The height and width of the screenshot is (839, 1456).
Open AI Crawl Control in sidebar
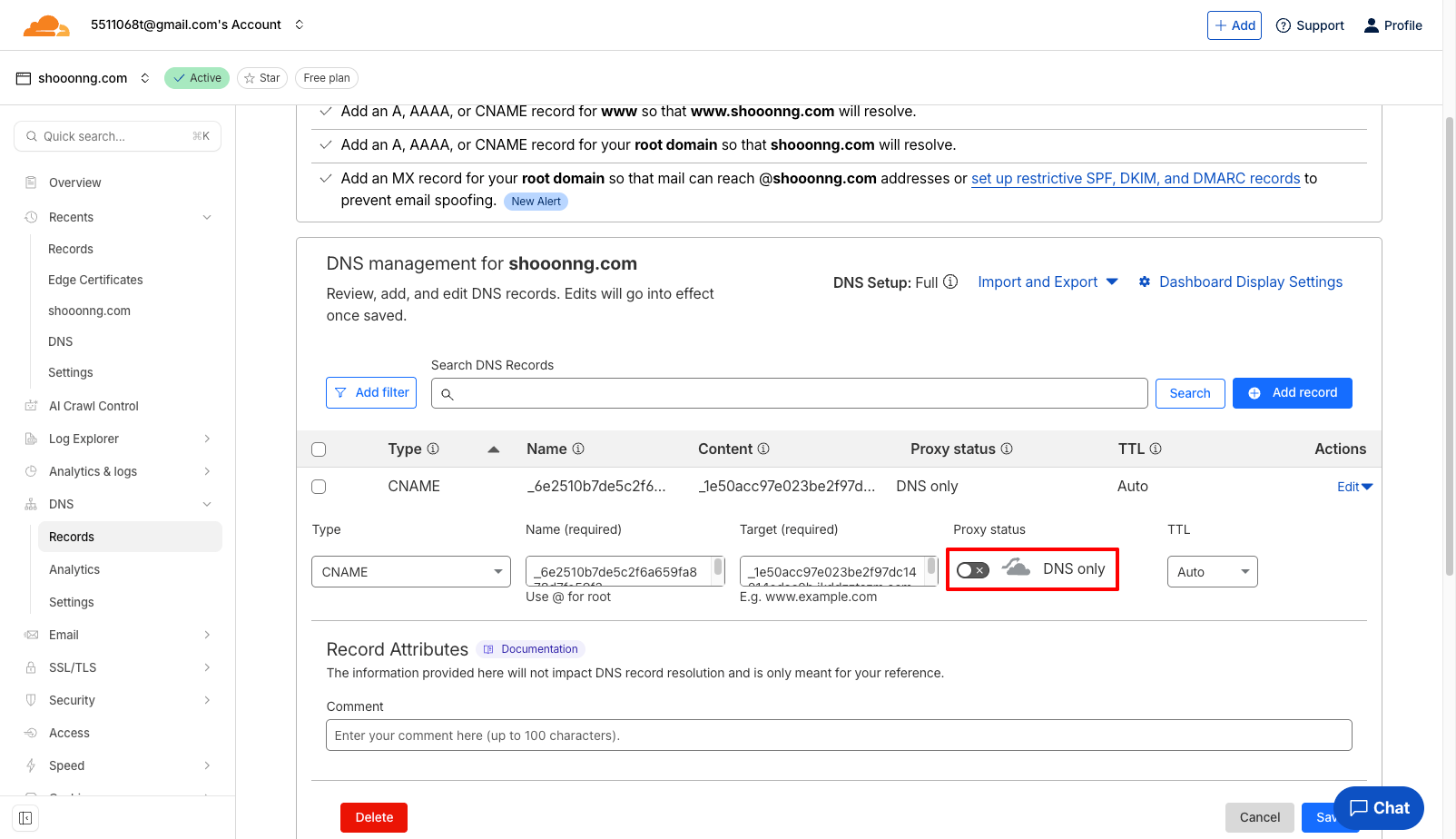(x=93, y=406)
